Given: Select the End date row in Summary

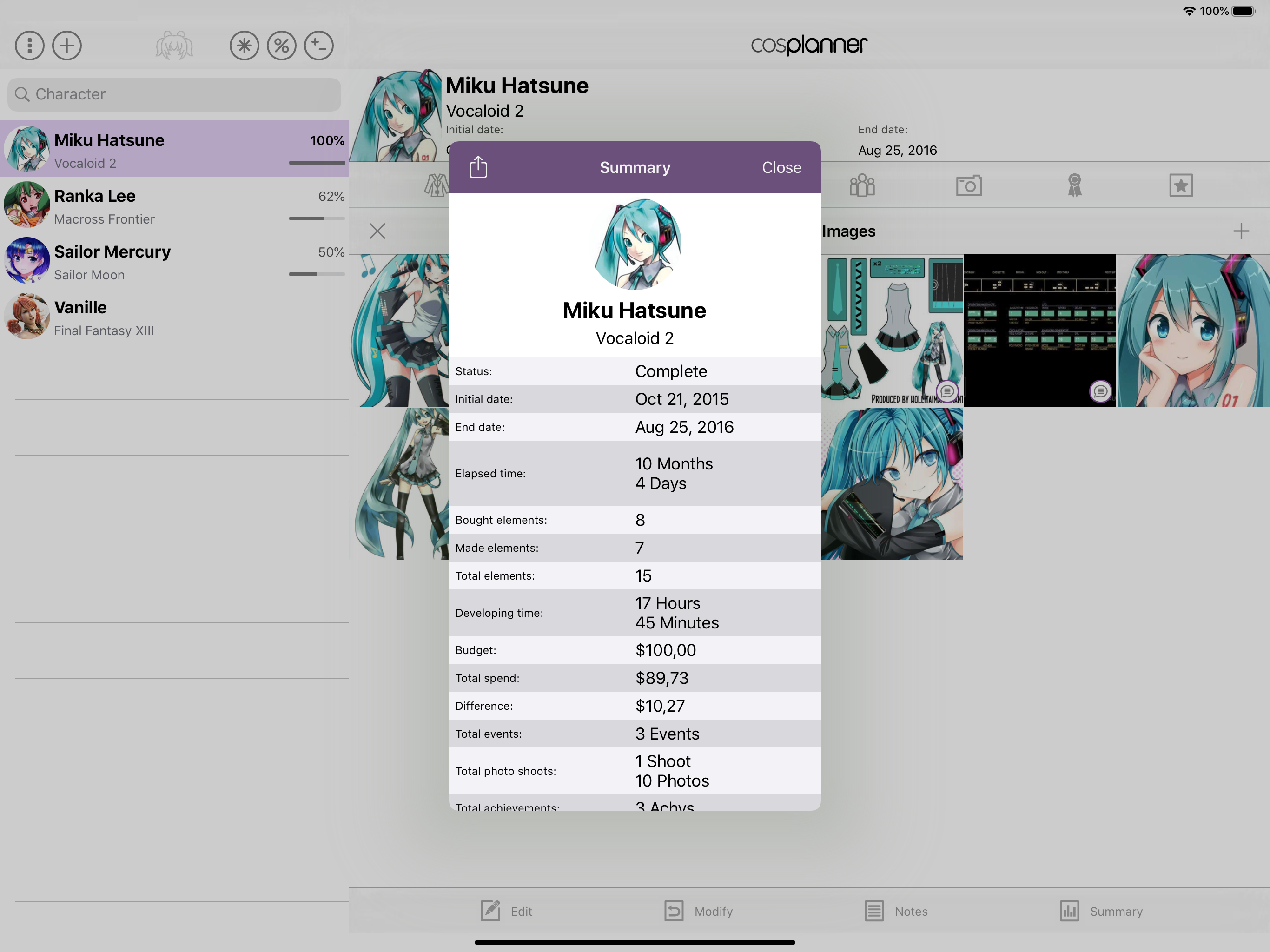Looking at the screenshot, I should [x=635, y=427].
